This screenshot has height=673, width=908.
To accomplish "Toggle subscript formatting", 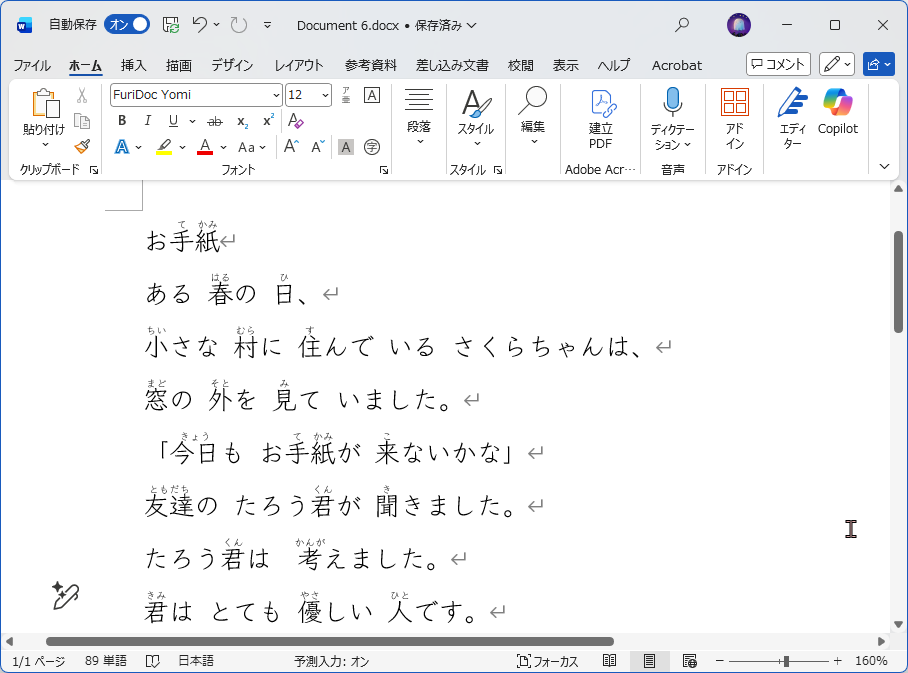I will [x=242, y=122].
